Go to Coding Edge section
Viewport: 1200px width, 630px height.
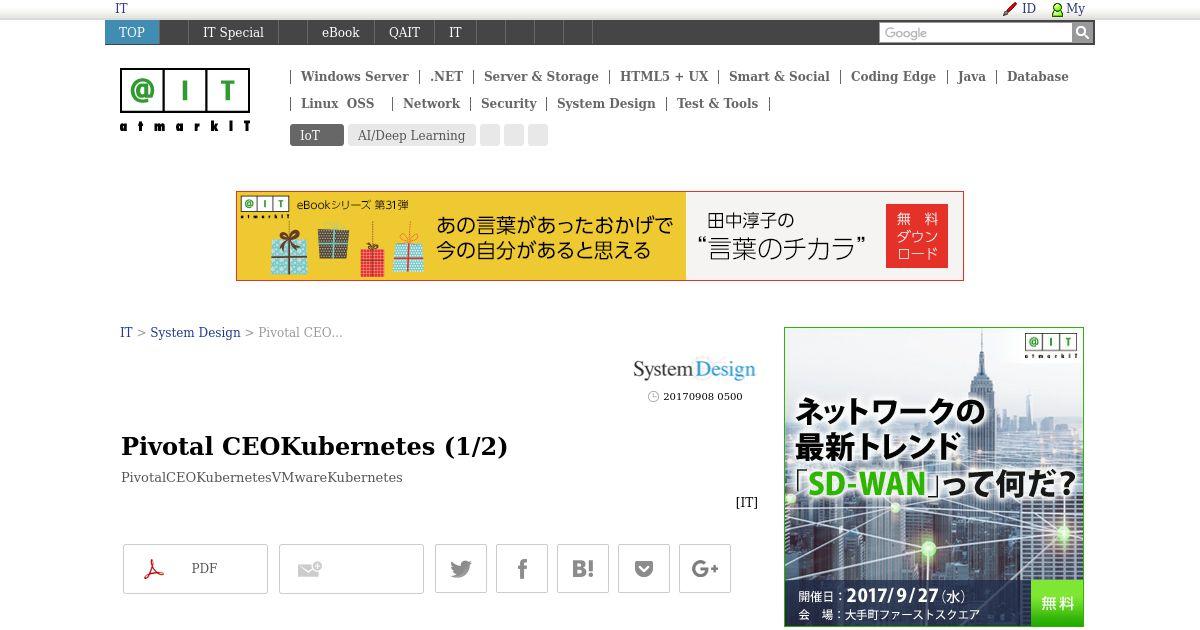click(x=893, y=76)
